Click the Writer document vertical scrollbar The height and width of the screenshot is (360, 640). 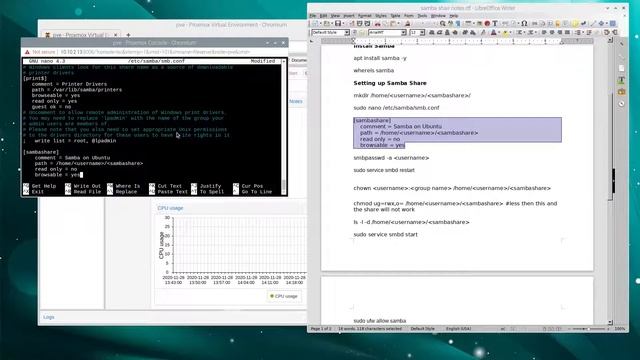pyautogui.click(x=610, y=180)
